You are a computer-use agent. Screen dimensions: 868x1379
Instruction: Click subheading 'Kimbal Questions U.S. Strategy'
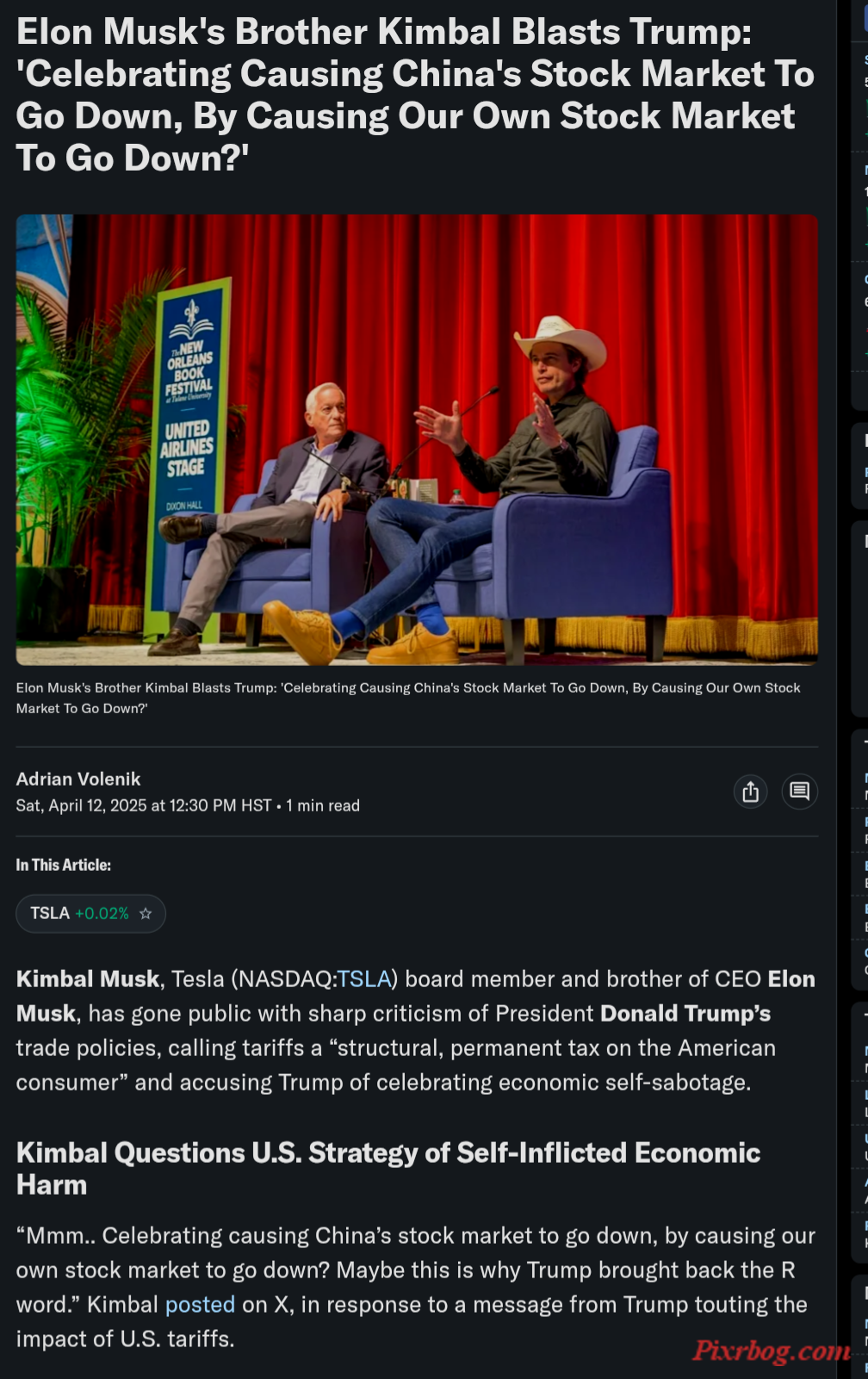pos(388,1169)
